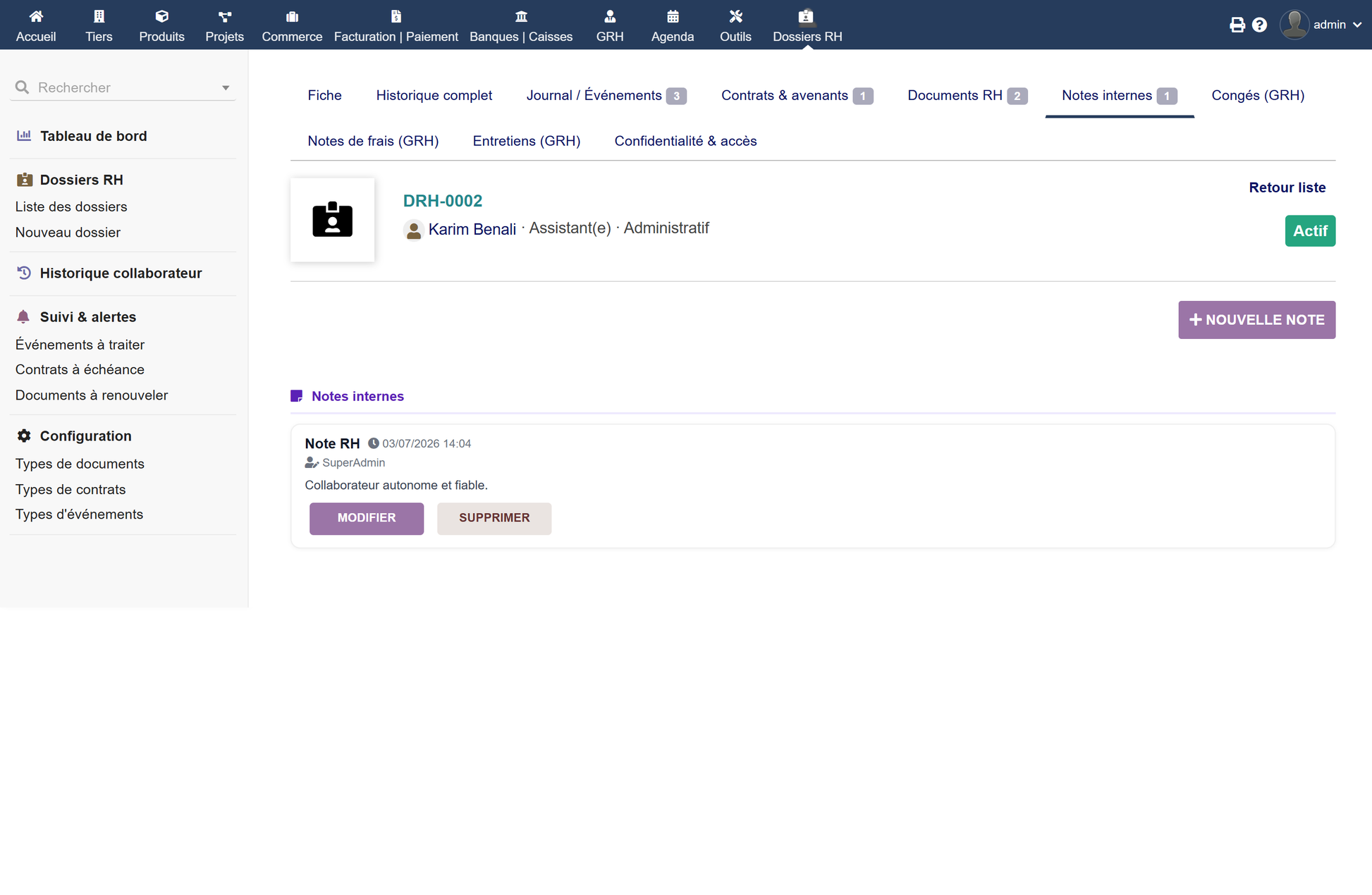
Task: Switch to the Historique complet tab
Action: point(434,95)
